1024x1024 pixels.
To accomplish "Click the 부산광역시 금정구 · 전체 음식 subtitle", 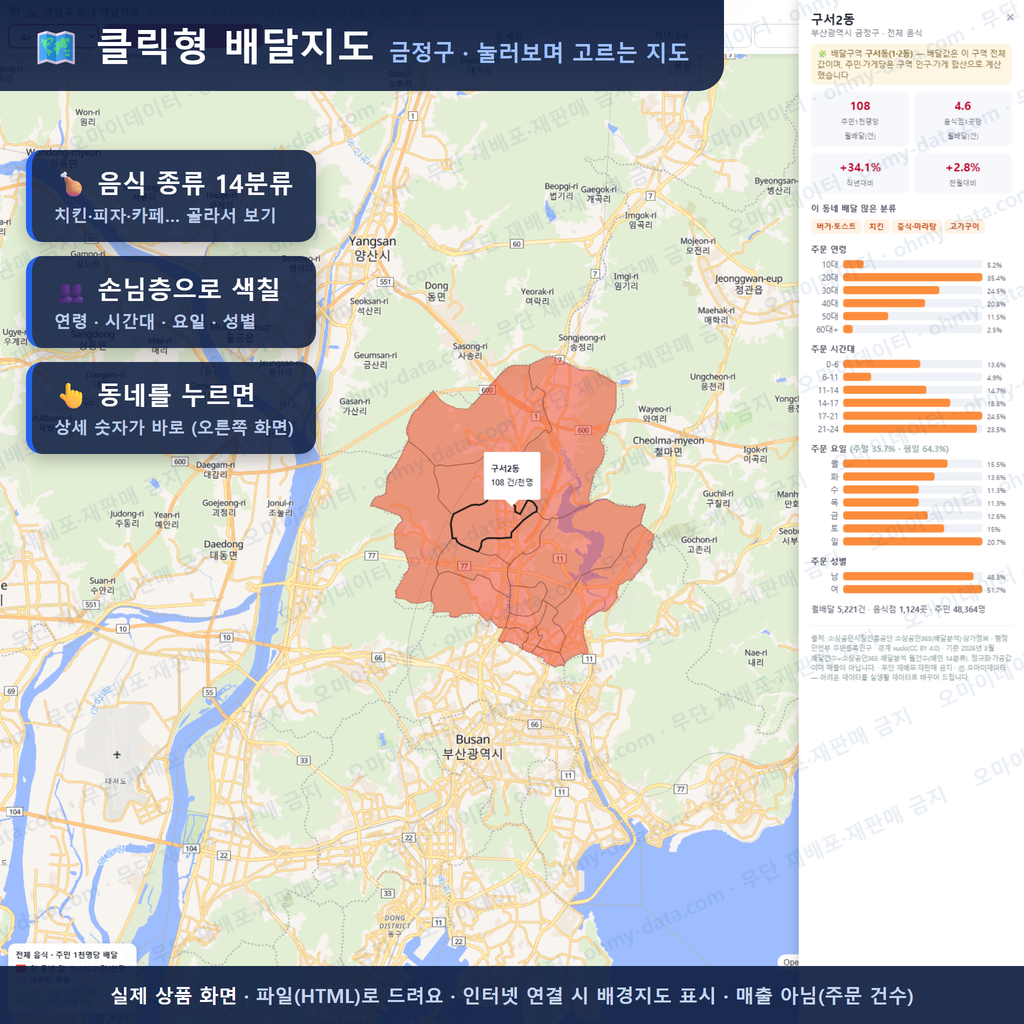I will 866,33.
